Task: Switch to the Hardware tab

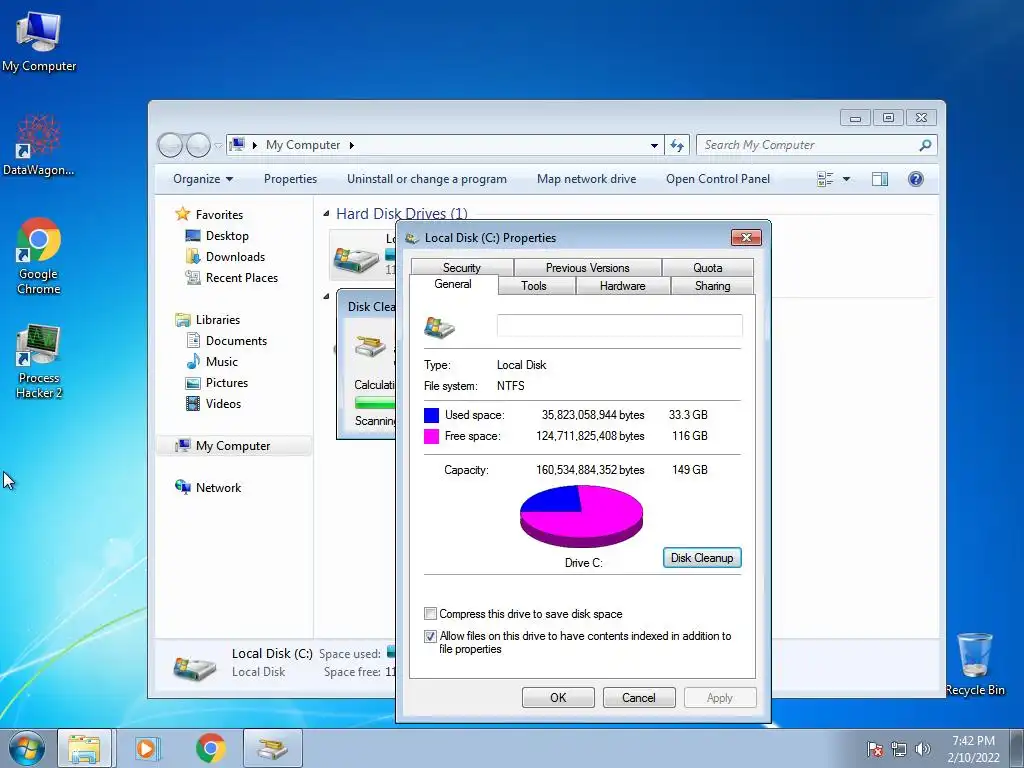Action: [622, 286]
